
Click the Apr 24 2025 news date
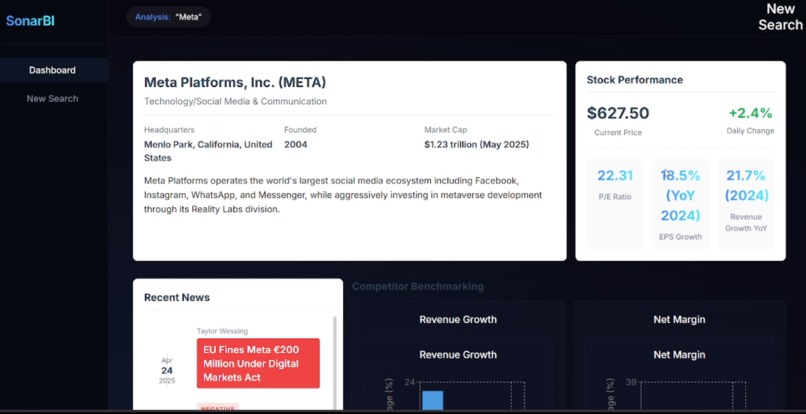167,370
